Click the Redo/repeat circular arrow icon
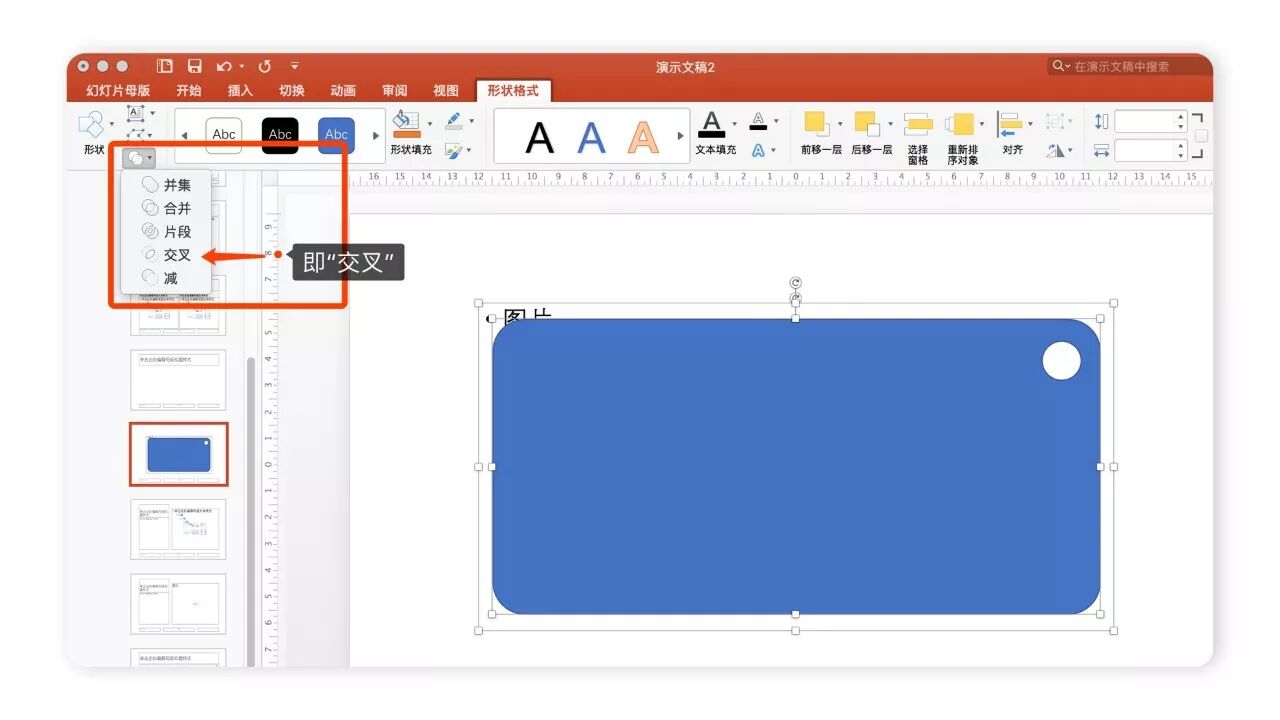 click(265, 66)
